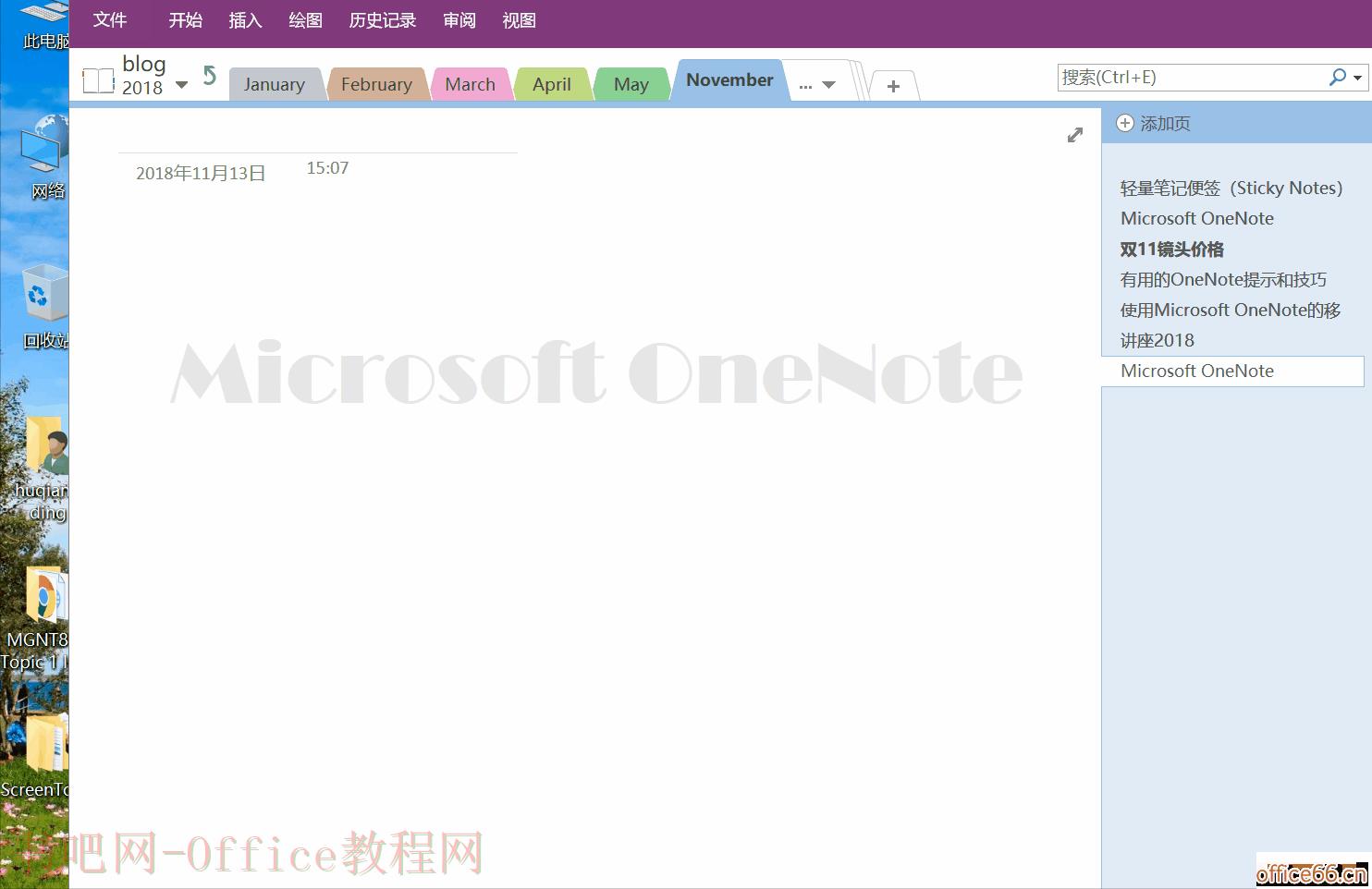Open page 轻量笔记便签 (Sticky Notes)
1372x889 pixels.
1231,189
